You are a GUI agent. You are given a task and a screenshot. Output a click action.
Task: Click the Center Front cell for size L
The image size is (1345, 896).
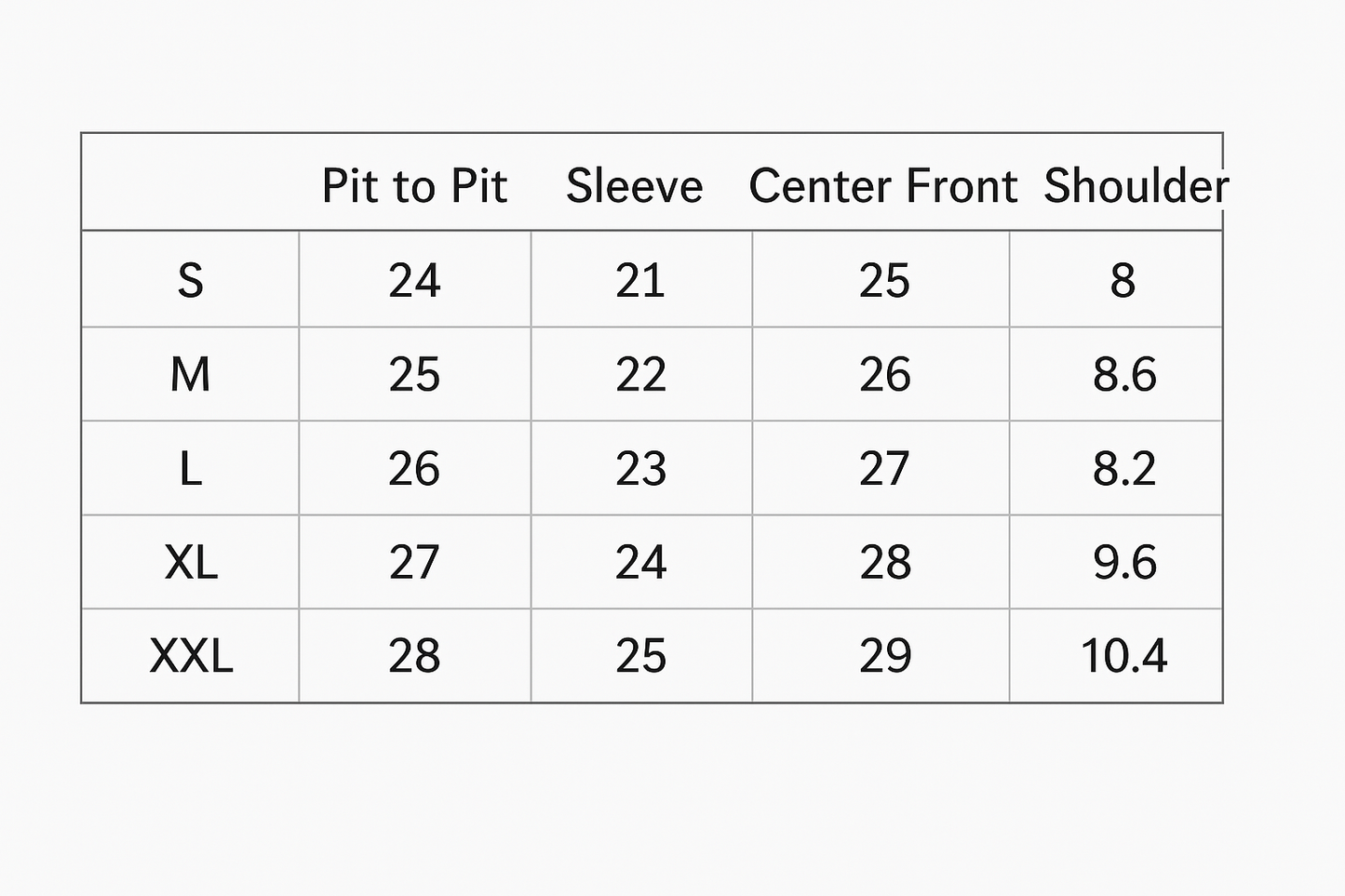pos(882,468)
